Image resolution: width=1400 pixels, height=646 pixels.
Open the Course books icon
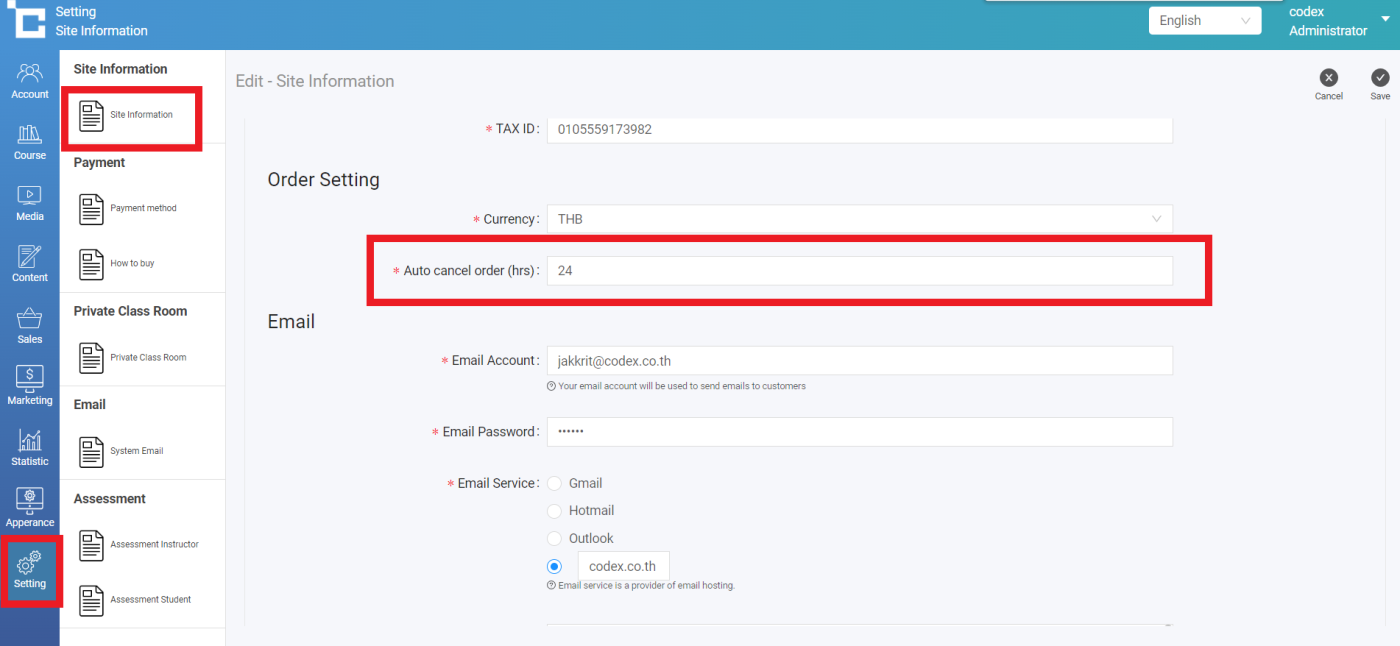[30, 141]
